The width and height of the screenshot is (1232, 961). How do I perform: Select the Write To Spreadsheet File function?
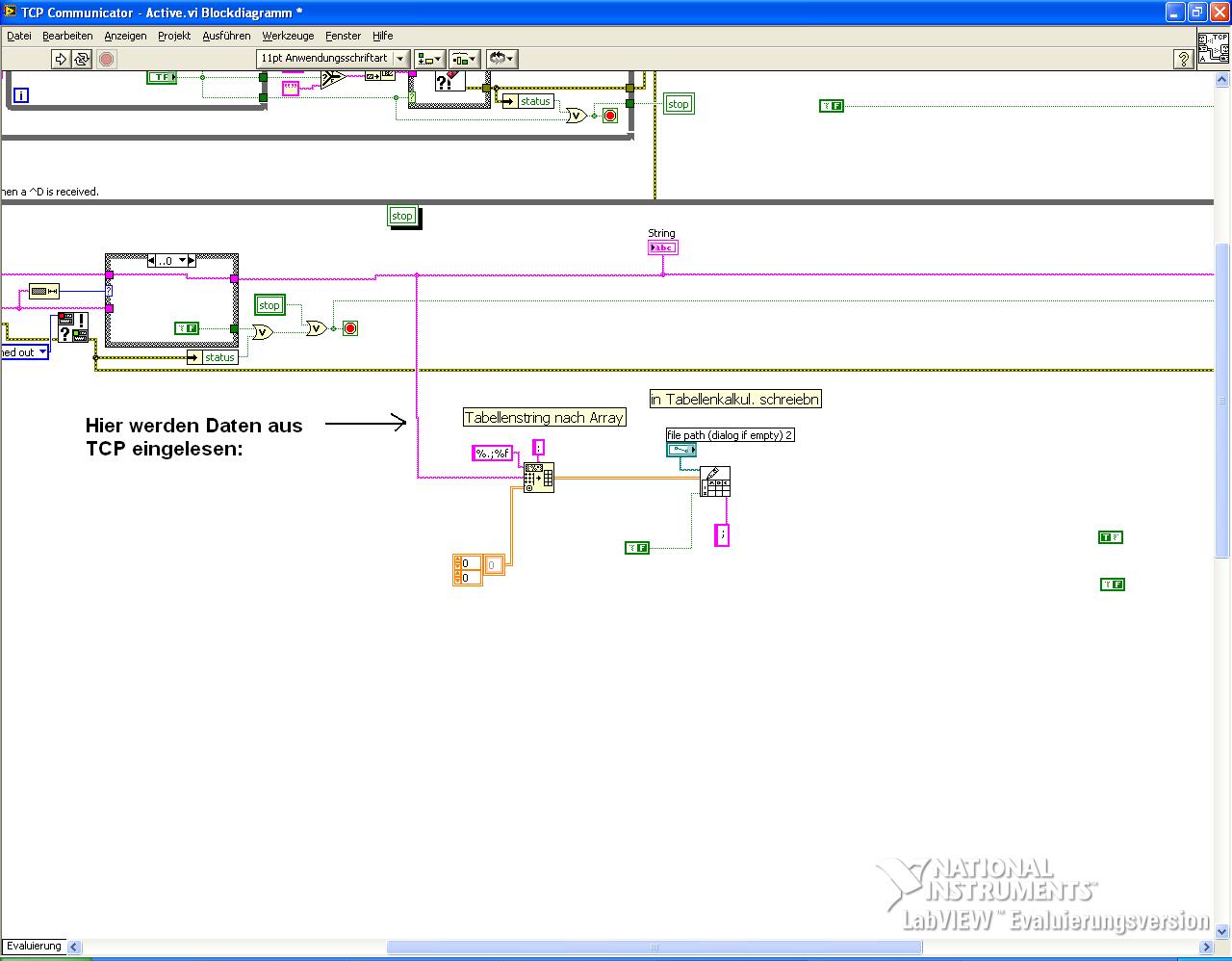pyautogui.click(x=715, y=481)
